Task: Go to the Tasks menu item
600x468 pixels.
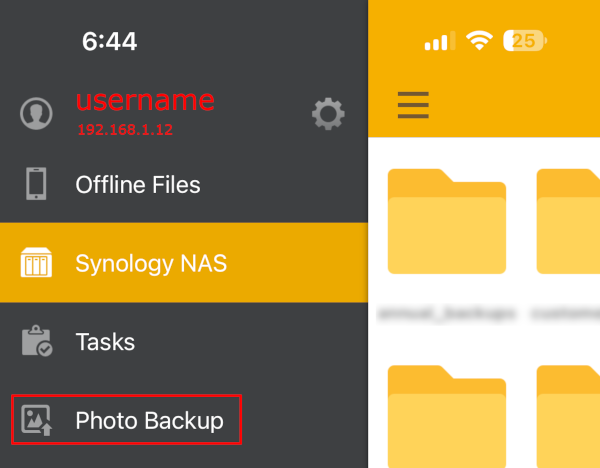Action: (x=105, y=342)
